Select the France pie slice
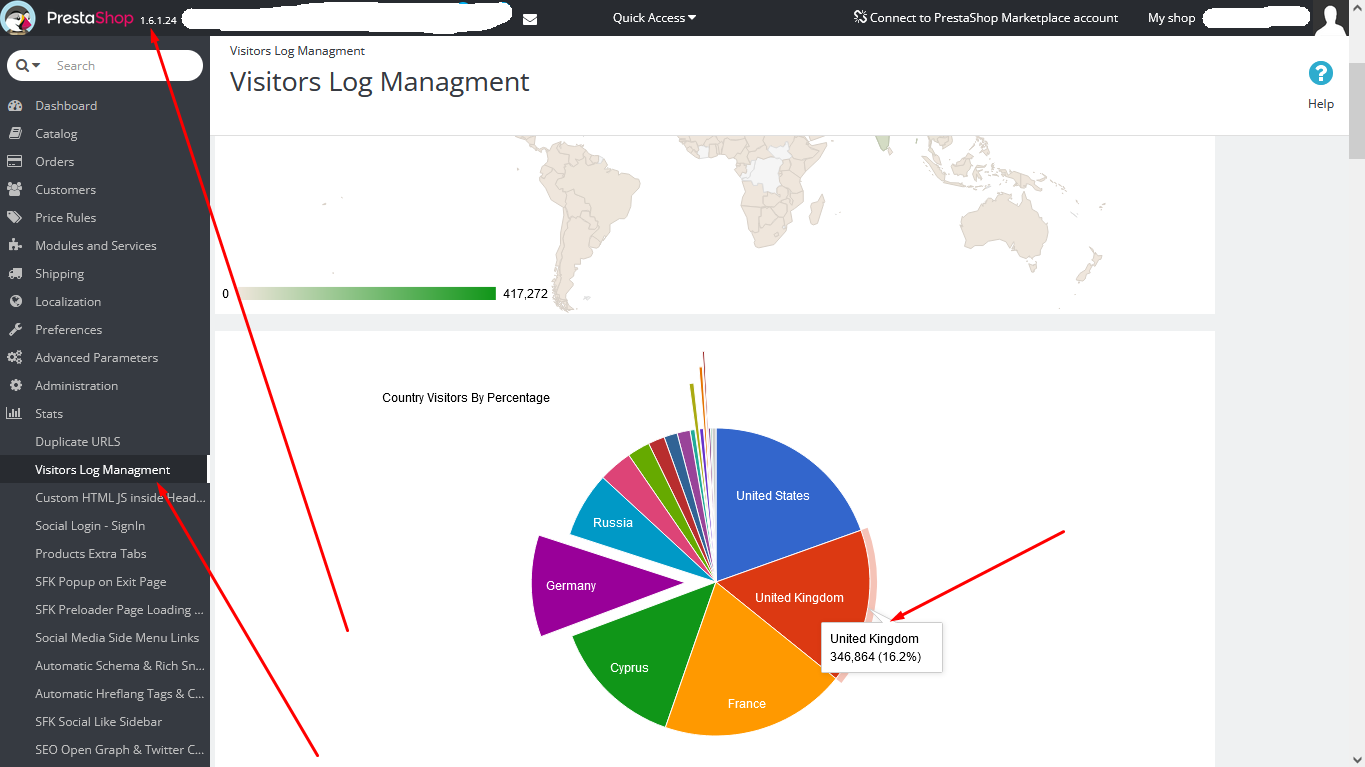The image size is (1365, 767). [745, 680]
